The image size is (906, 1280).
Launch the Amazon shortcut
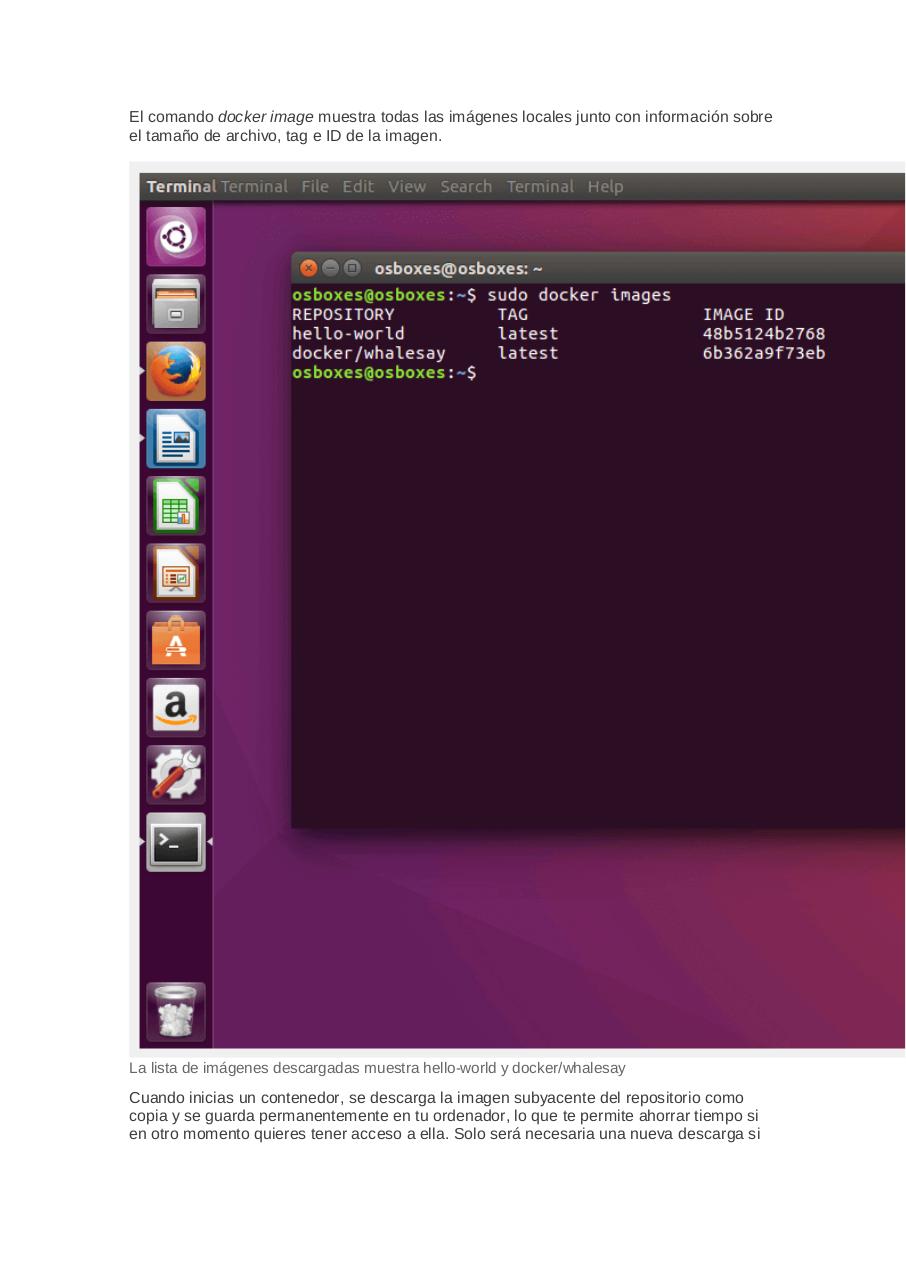click(175, 707)
